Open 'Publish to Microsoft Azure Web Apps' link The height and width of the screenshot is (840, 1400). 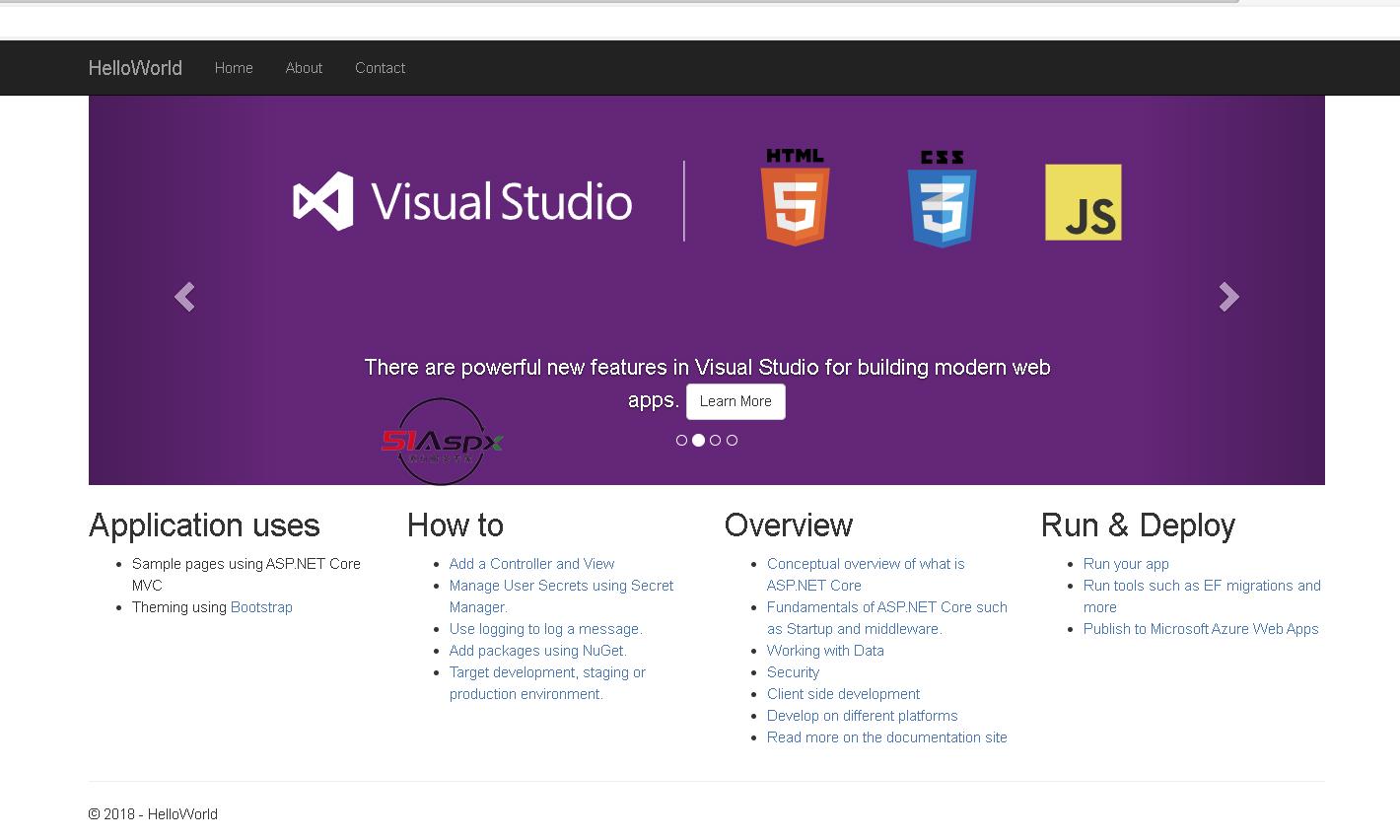1201,629
